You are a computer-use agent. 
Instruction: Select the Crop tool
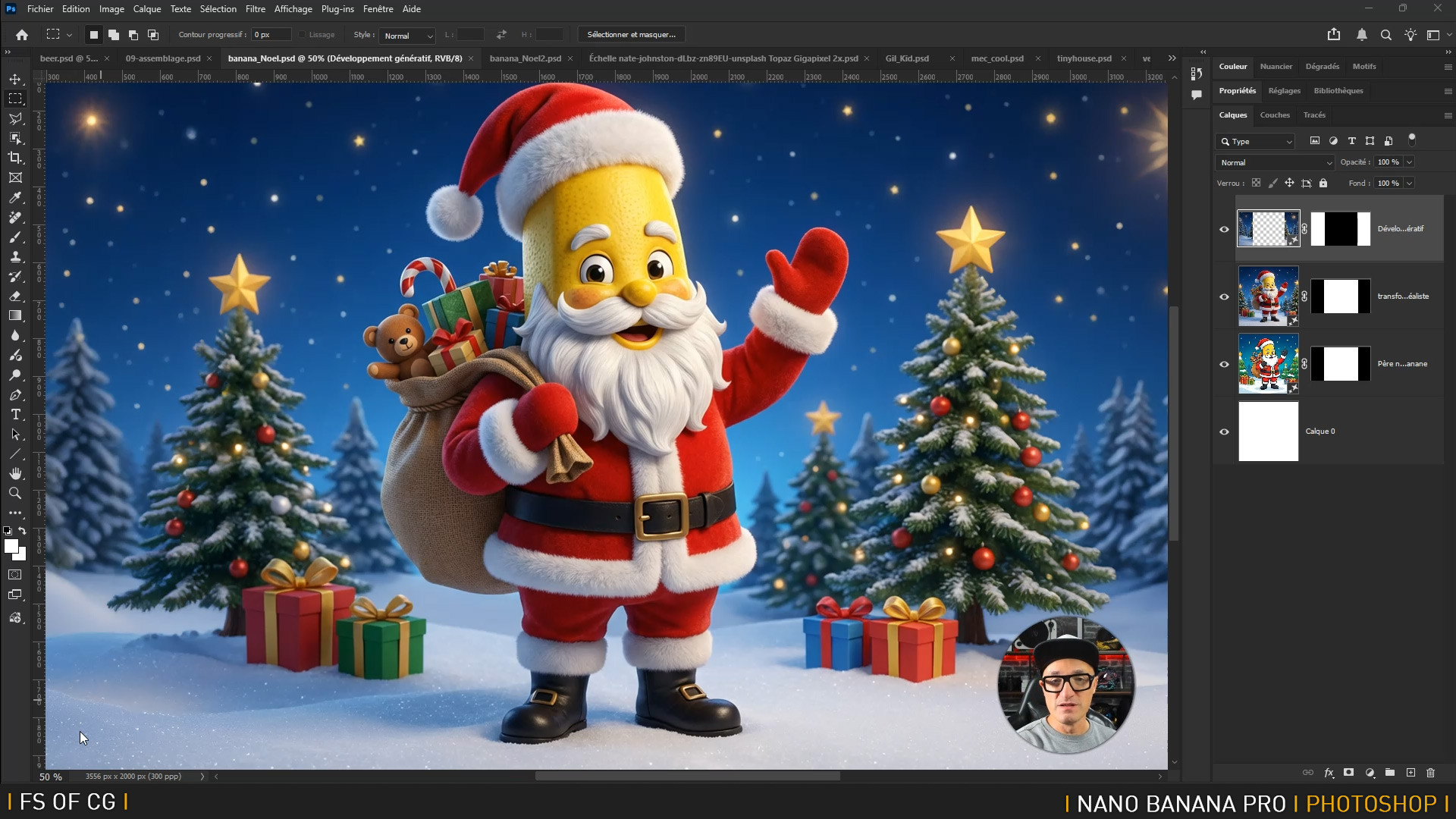(15, 158)
